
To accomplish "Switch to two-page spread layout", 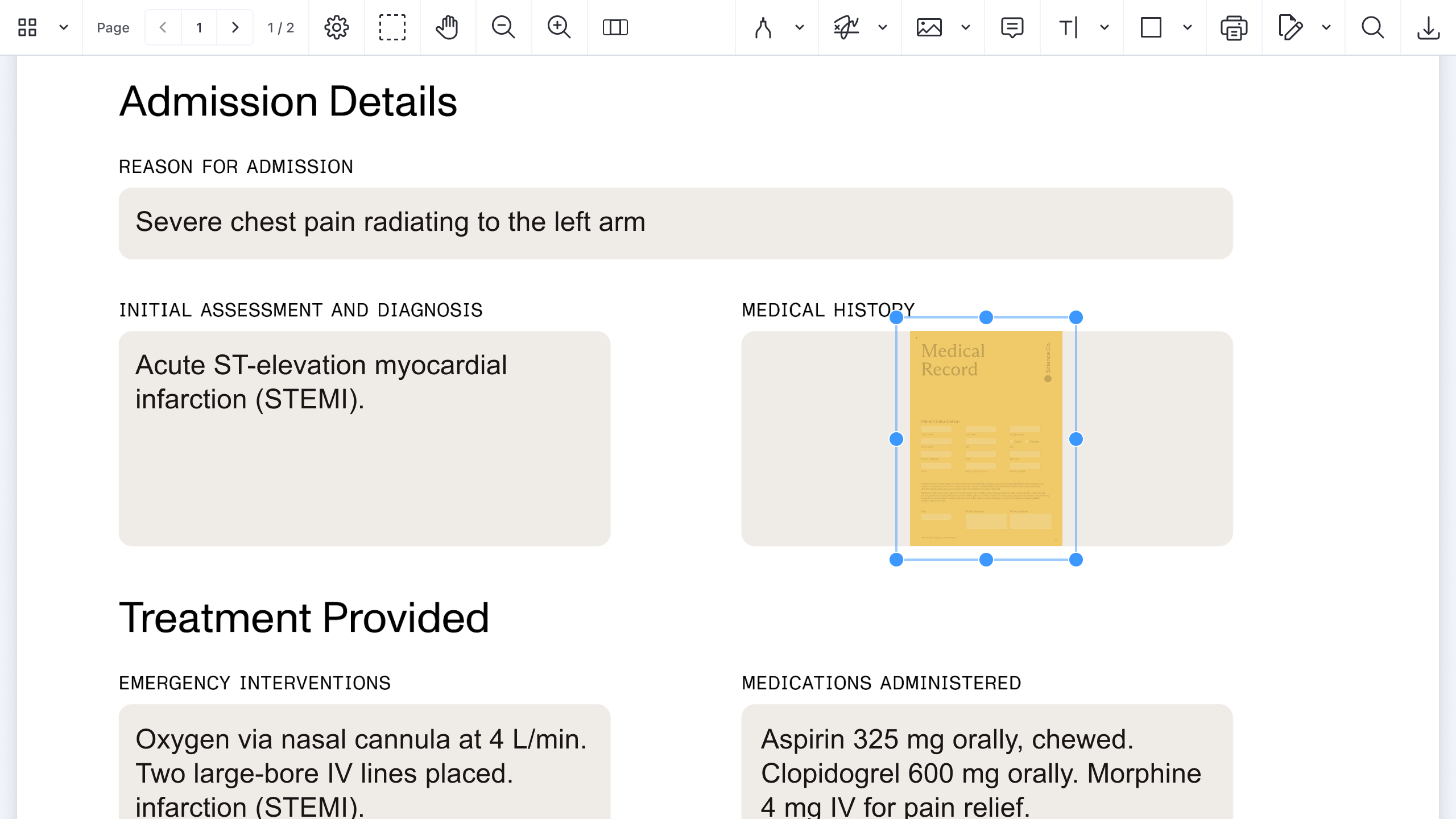I will [x=616, y=27].
